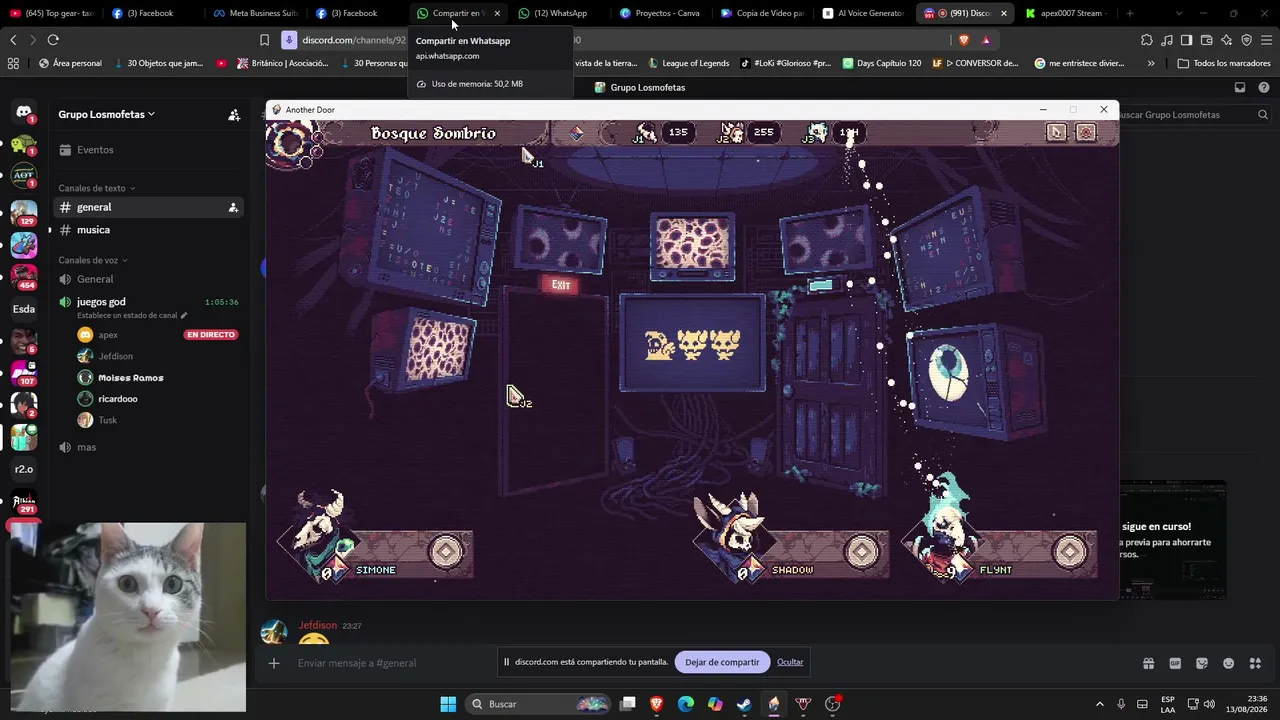
Task: Show hidden system tray icons
Action: point(1100,704)
